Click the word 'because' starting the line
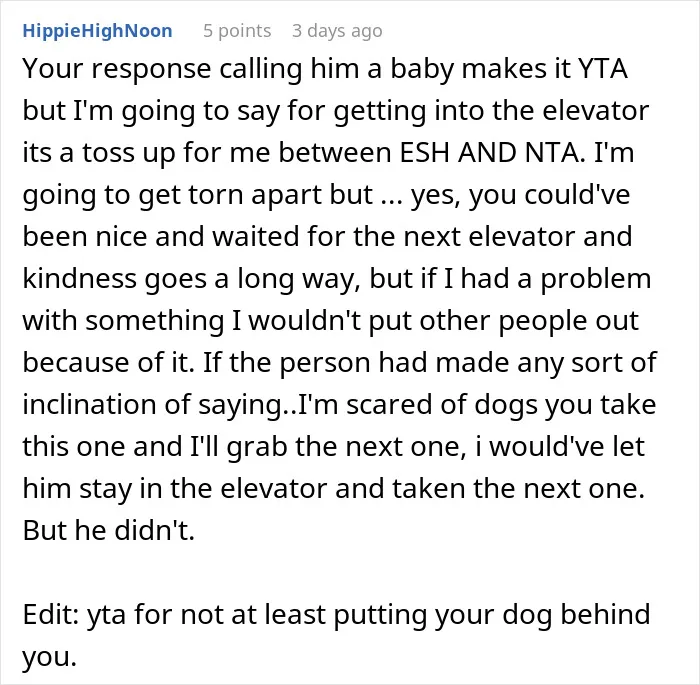This screenshot has width=700, height=685. pos(76,363)
